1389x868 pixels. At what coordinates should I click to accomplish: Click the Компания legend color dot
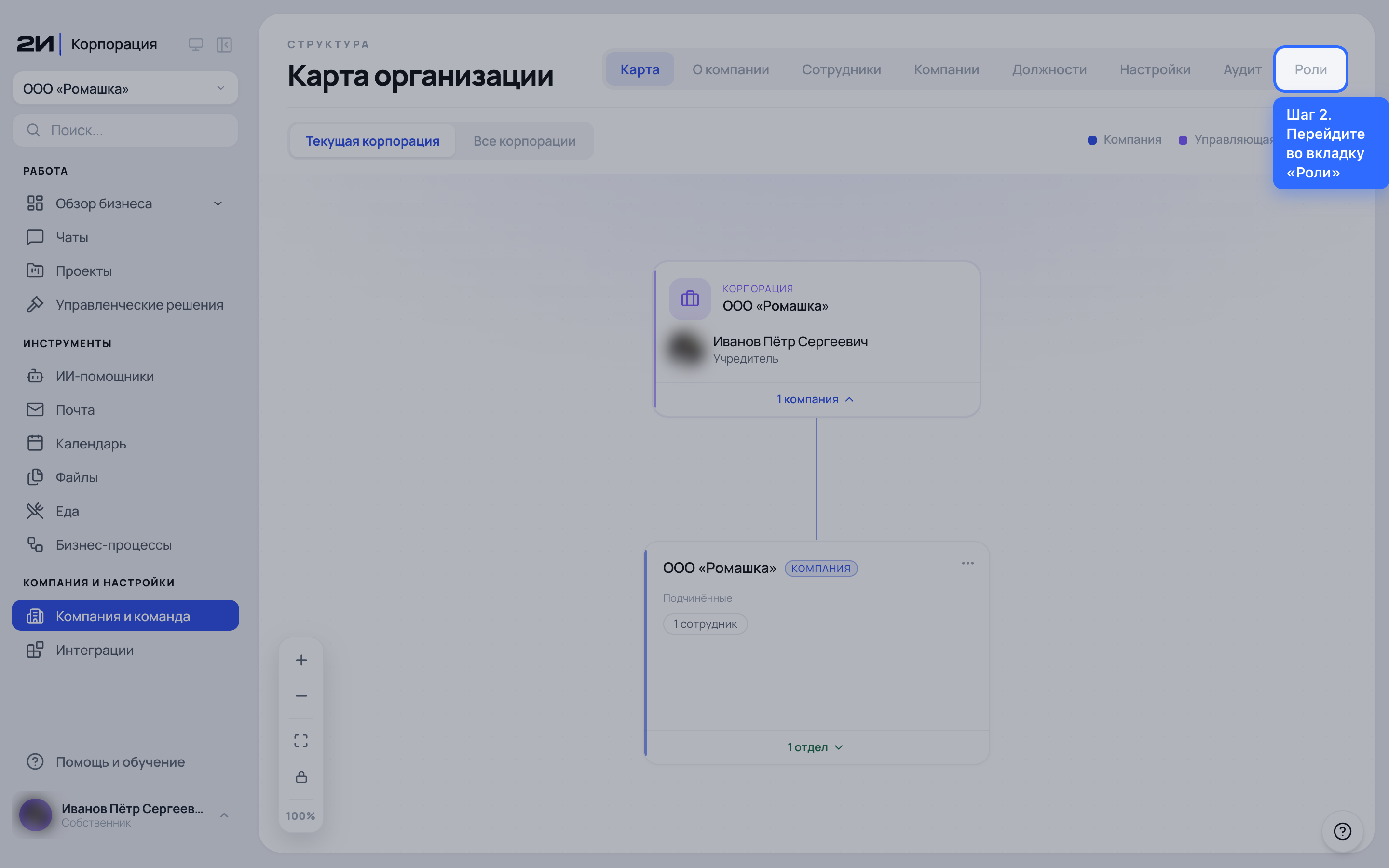[x=1092, y=140]
